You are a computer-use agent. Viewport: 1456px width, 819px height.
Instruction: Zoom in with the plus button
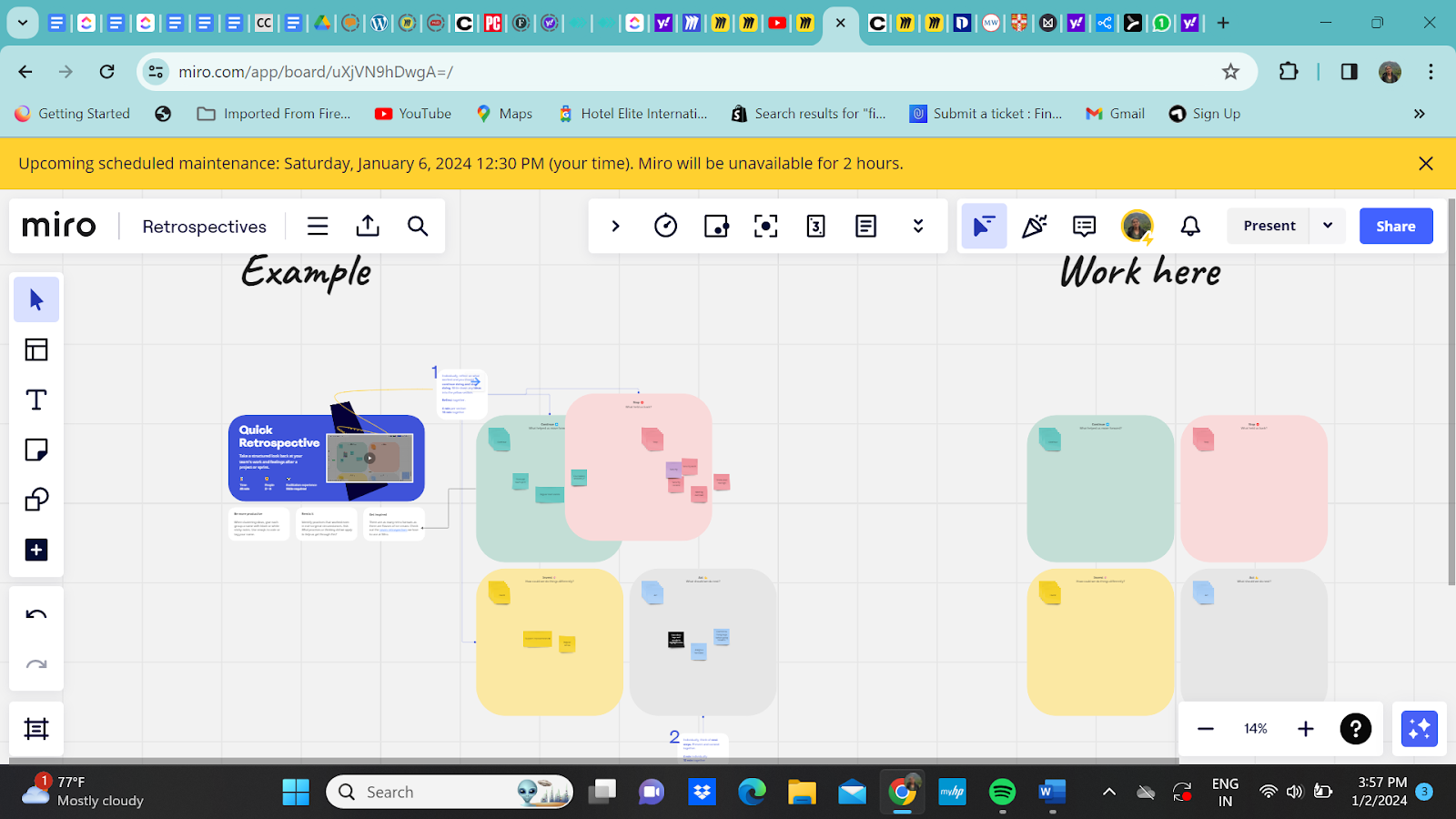(1306, 729)
